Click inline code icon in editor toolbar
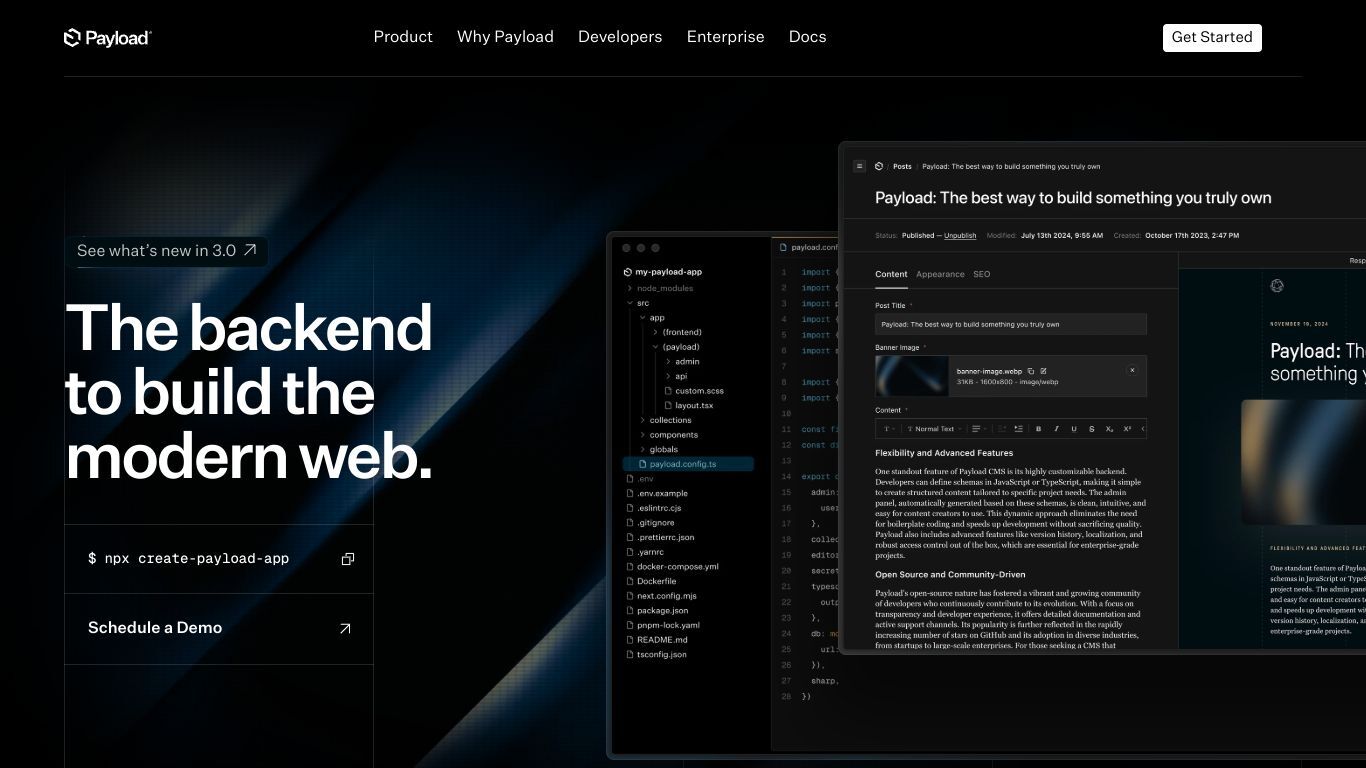This screenshot has height=768, width=1366. pos(1143,429)
